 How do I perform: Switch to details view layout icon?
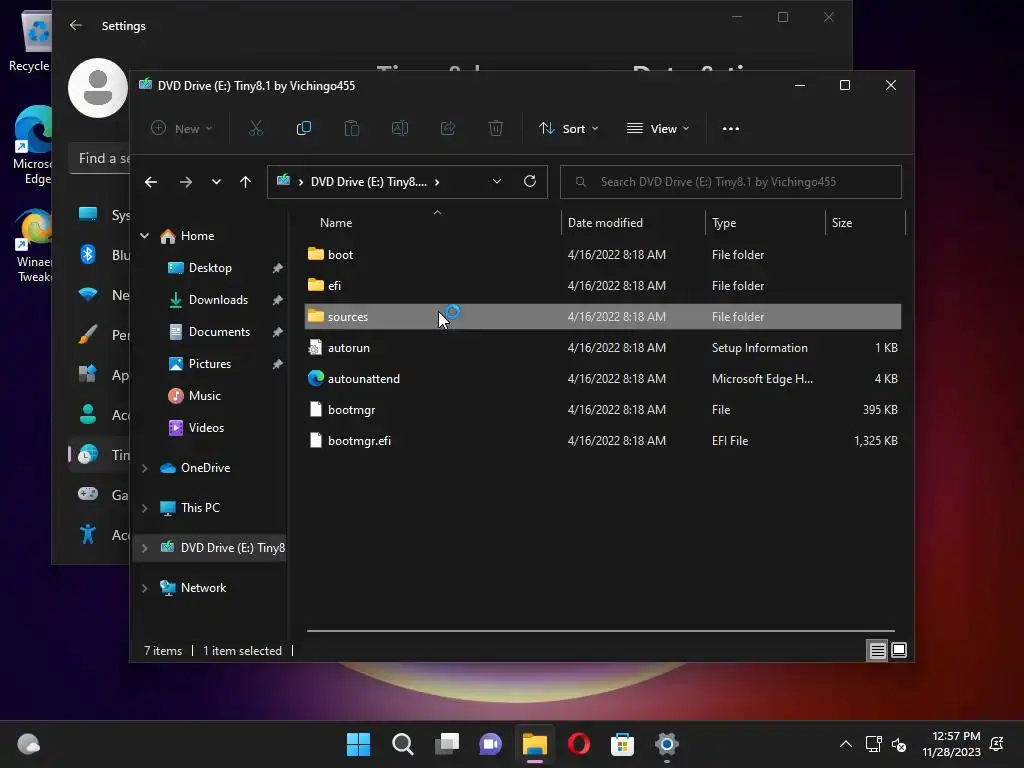(x=877, y=650)
